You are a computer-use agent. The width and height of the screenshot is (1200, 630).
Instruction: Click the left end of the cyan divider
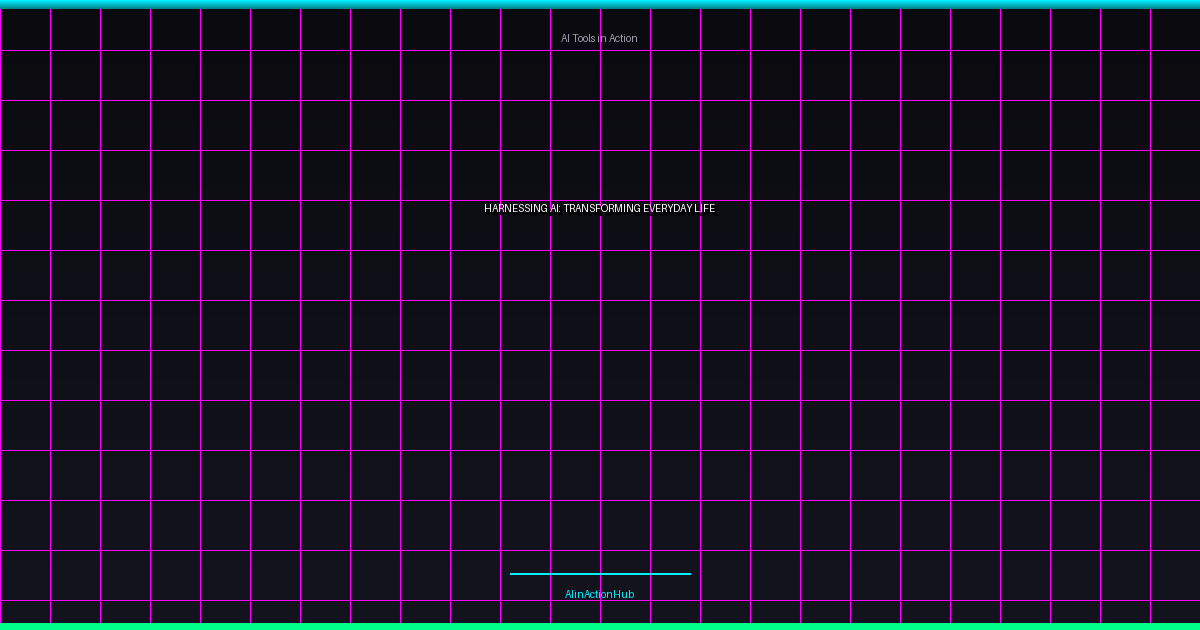pos(513,574)
